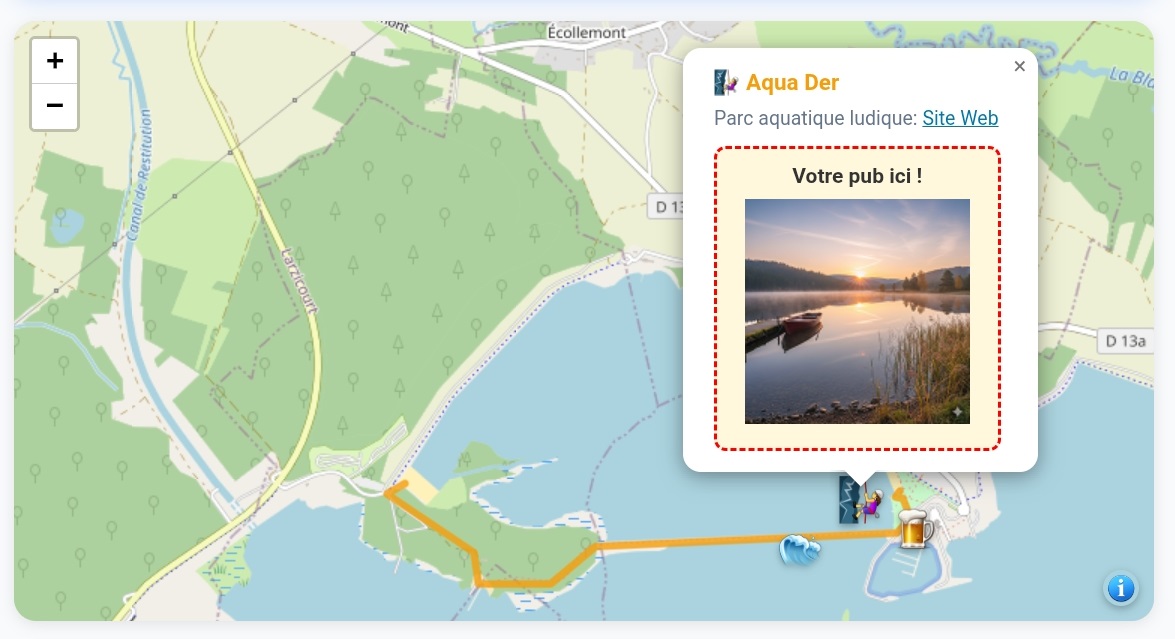This screenshot has width=1175, height=639.
Task: Click the beer mug marker
Action: point(914,529)
